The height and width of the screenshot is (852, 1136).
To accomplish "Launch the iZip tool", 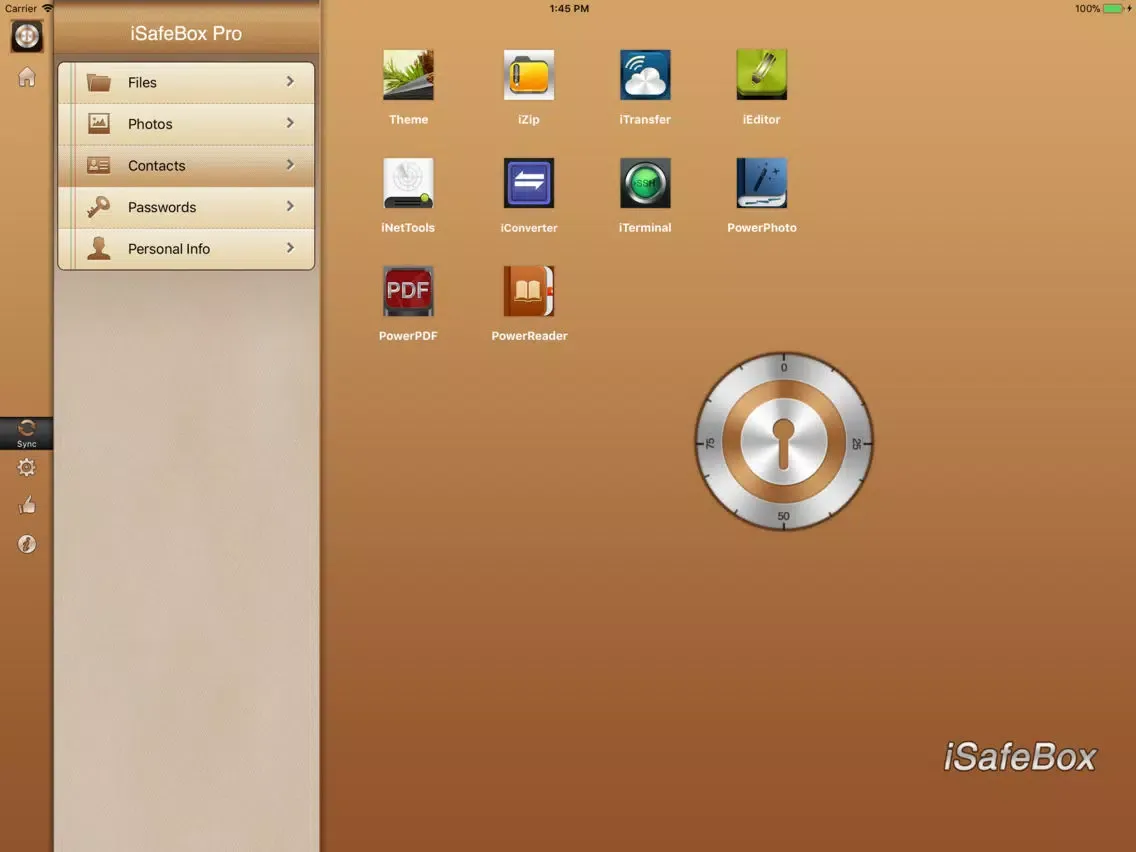I will coord(528,75).
